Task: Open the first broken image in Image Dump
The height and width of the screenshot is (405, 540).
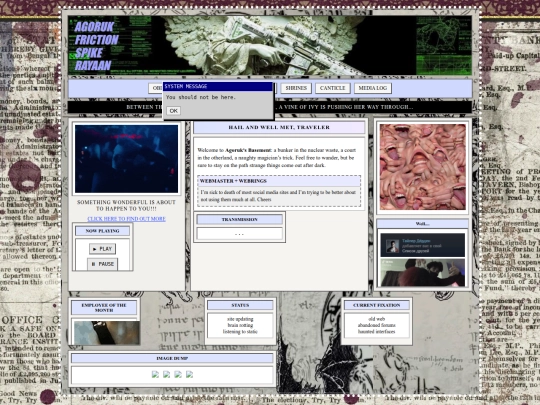Action: pos(155,374)
